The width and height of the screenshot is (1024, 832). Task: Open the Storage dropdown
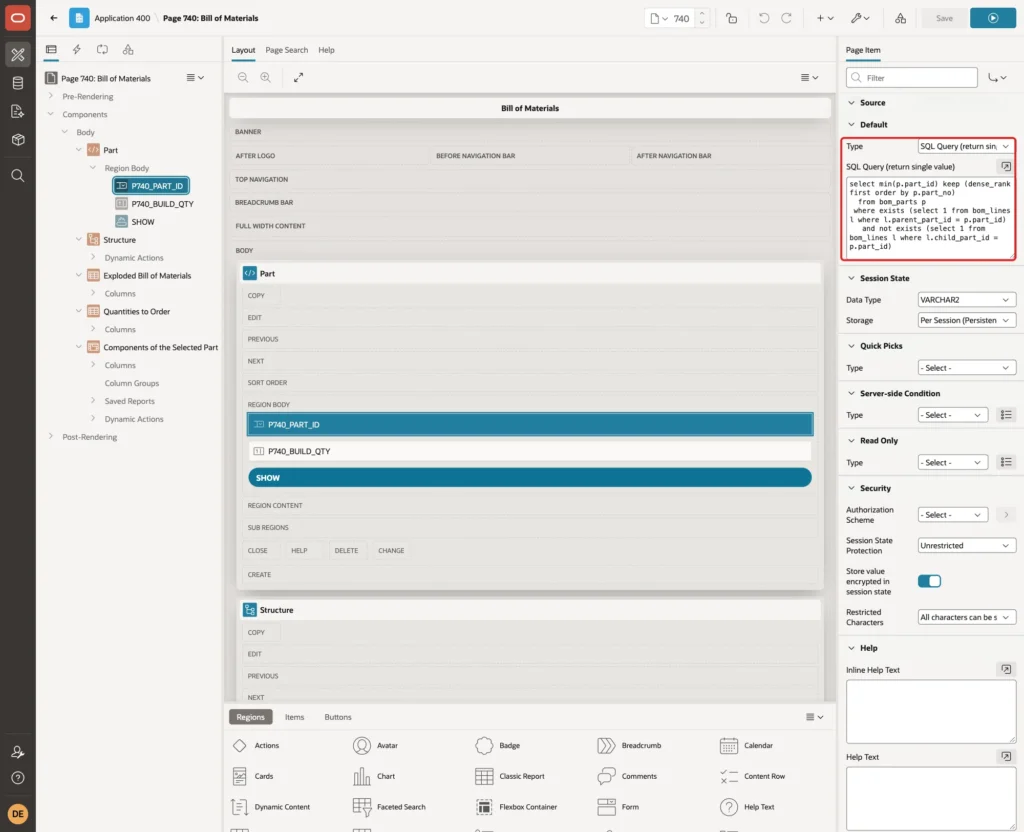[966, 321]
